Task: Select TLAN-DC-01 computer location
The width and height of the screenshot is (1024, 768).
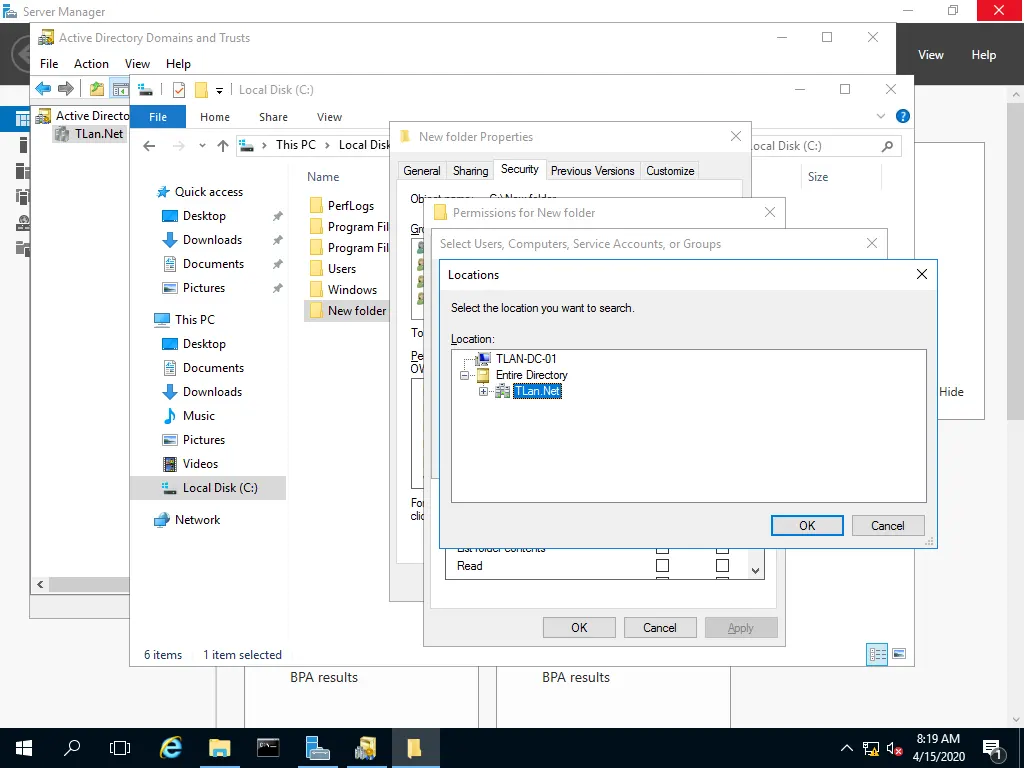Action: click(526, 359)
